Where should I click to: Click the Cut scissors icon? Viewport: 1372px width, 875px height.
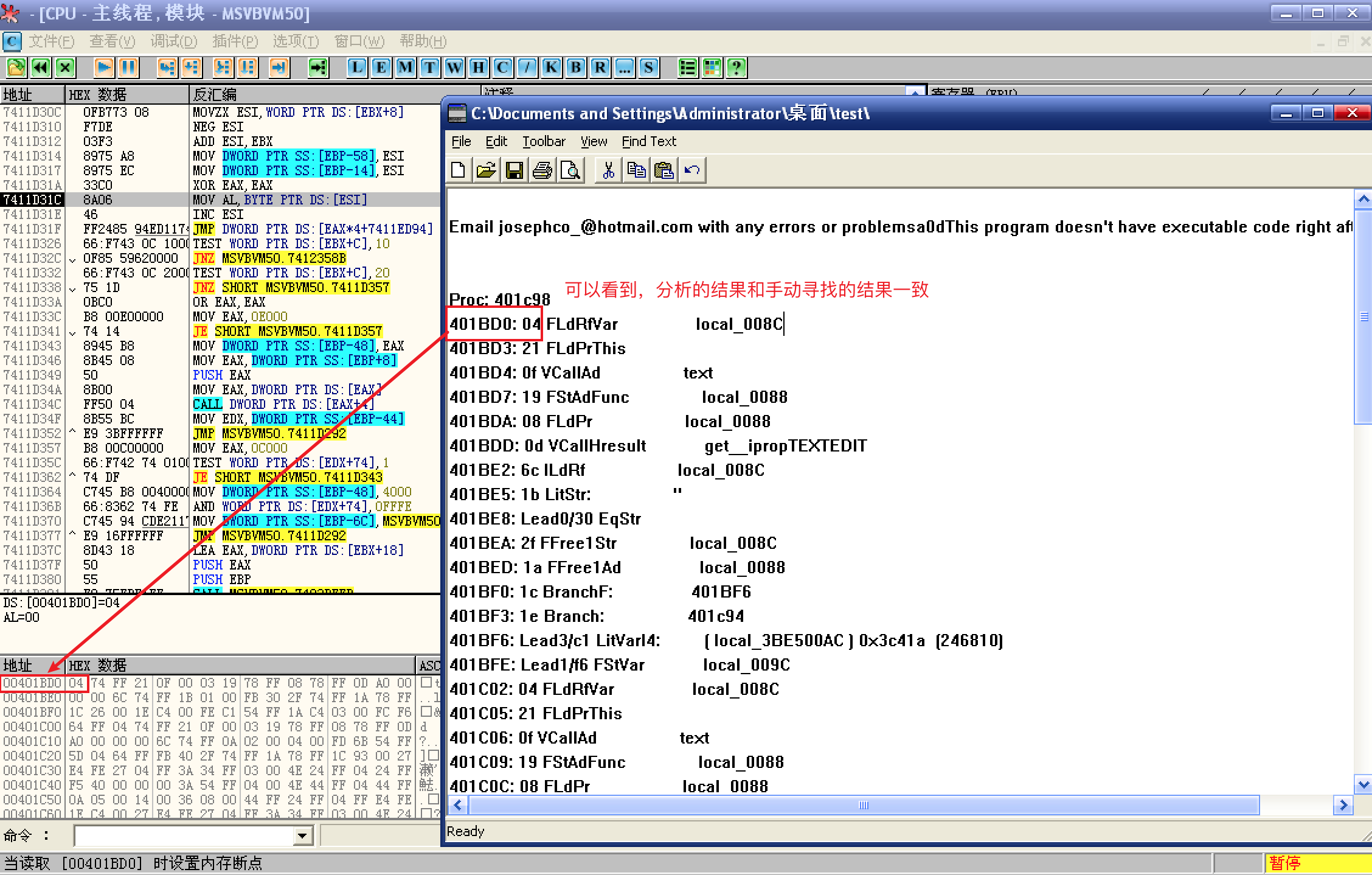click(x=608, y=170)
